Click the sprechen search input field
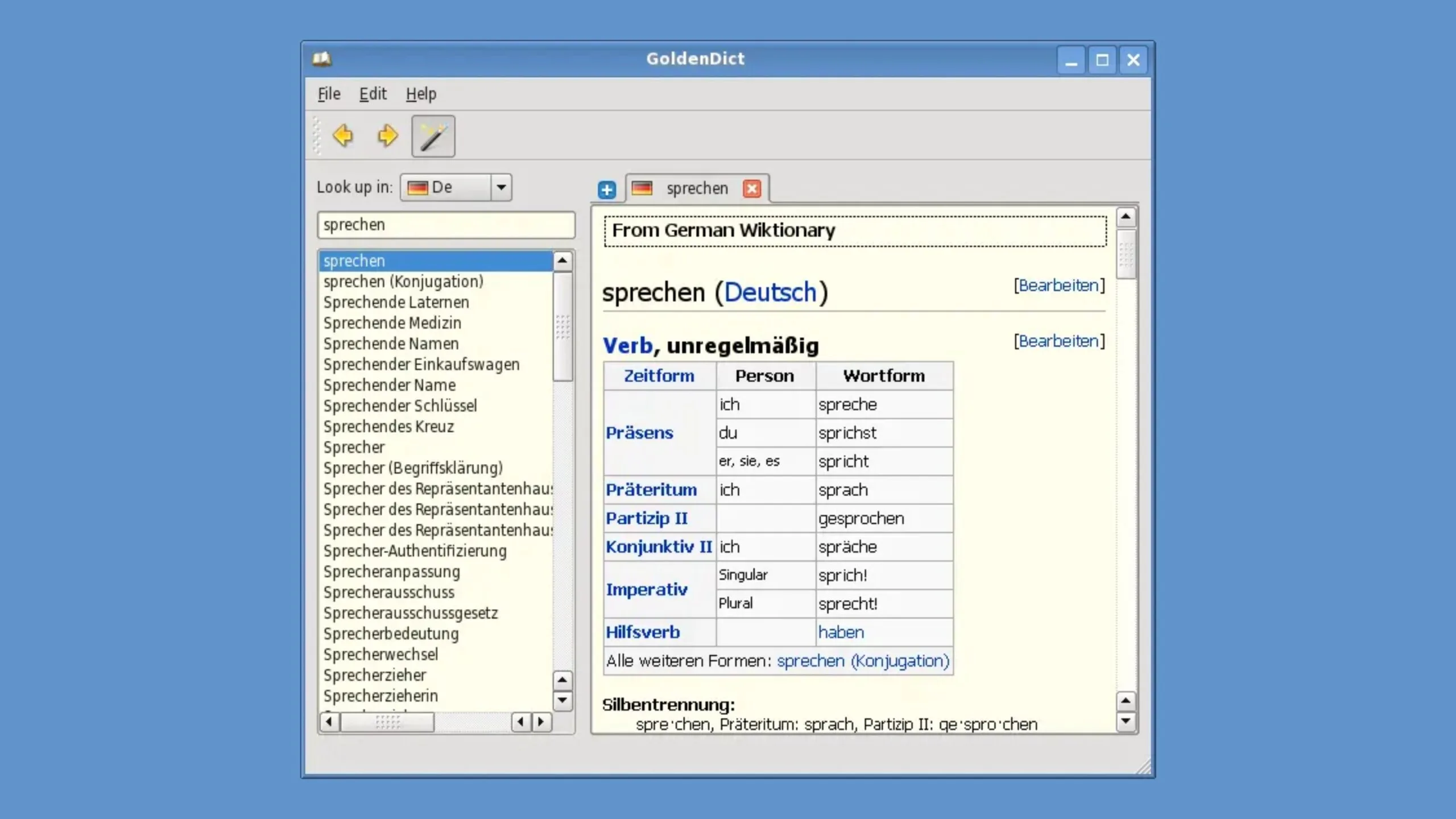Viewport: 1456px width, 819px height. (x=446, y=225)
